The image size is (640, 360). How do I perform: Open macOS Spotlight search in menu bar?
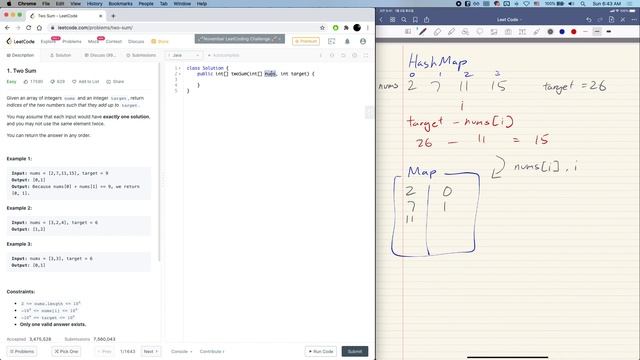[583, 4]
